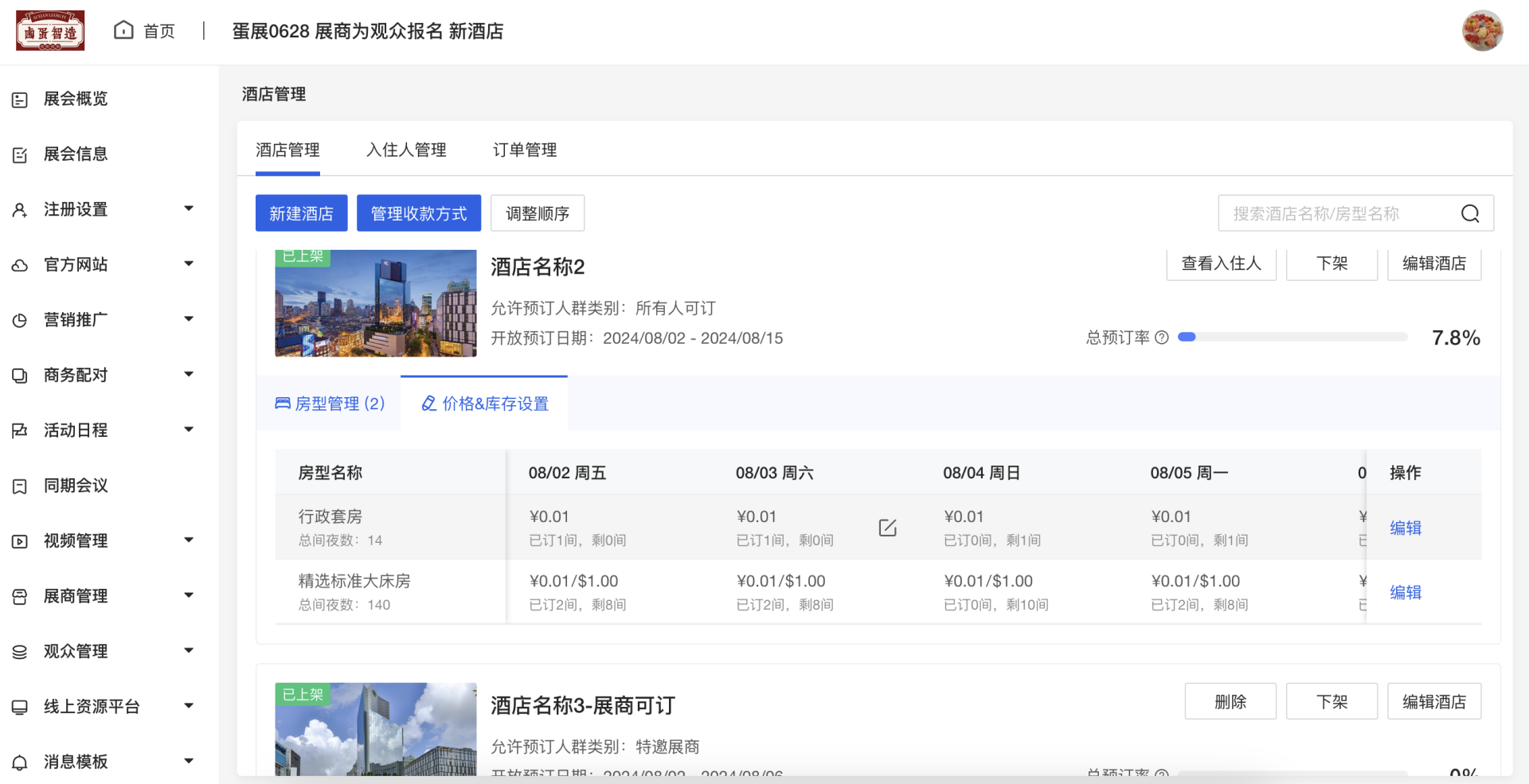Screen dimensions: 1529x784
Task: Click the help icon next to 总预订率
Action: pos(1162,337)
